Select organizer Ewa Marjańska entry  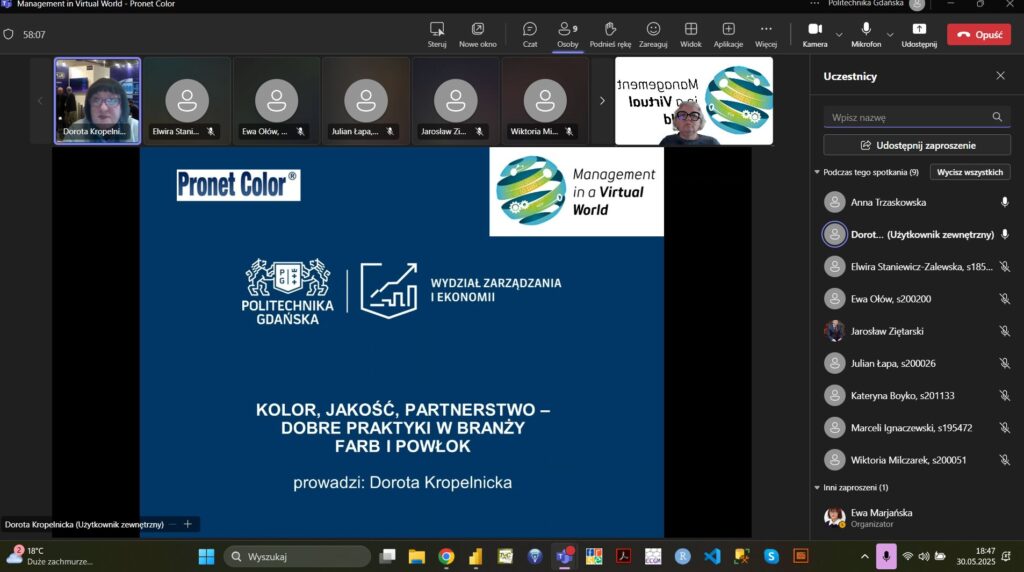(x=917, y=518)
